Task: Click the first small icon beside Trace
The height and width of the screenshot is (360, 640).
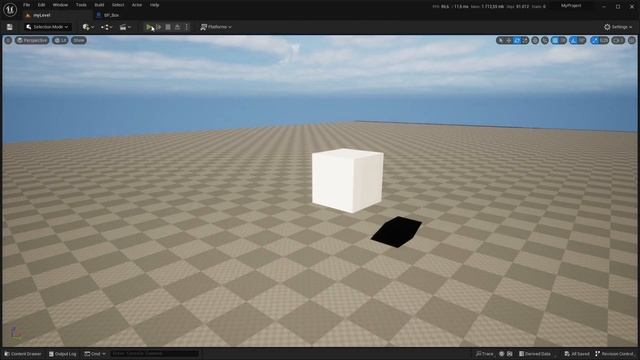Action: coord(502,354)
